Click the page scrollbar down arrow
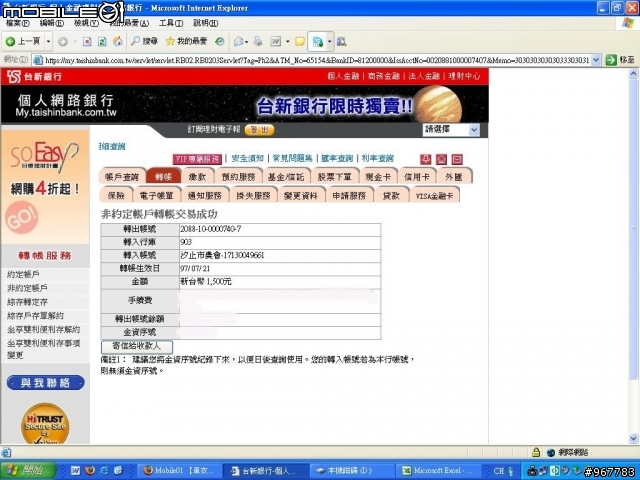 633,439
